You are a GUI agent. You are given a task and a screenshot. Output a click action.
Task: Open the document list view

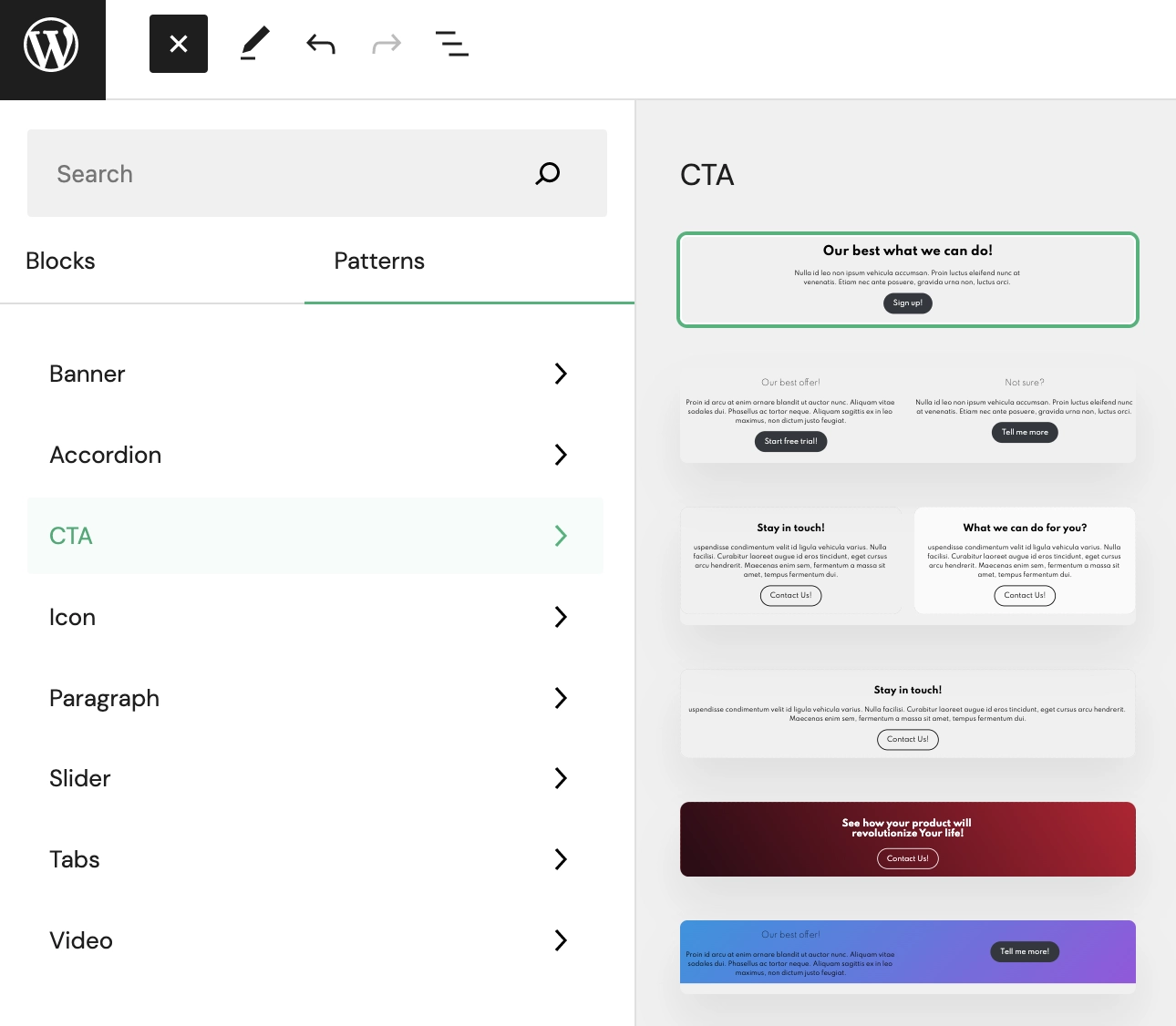click(x=452, y=44)
